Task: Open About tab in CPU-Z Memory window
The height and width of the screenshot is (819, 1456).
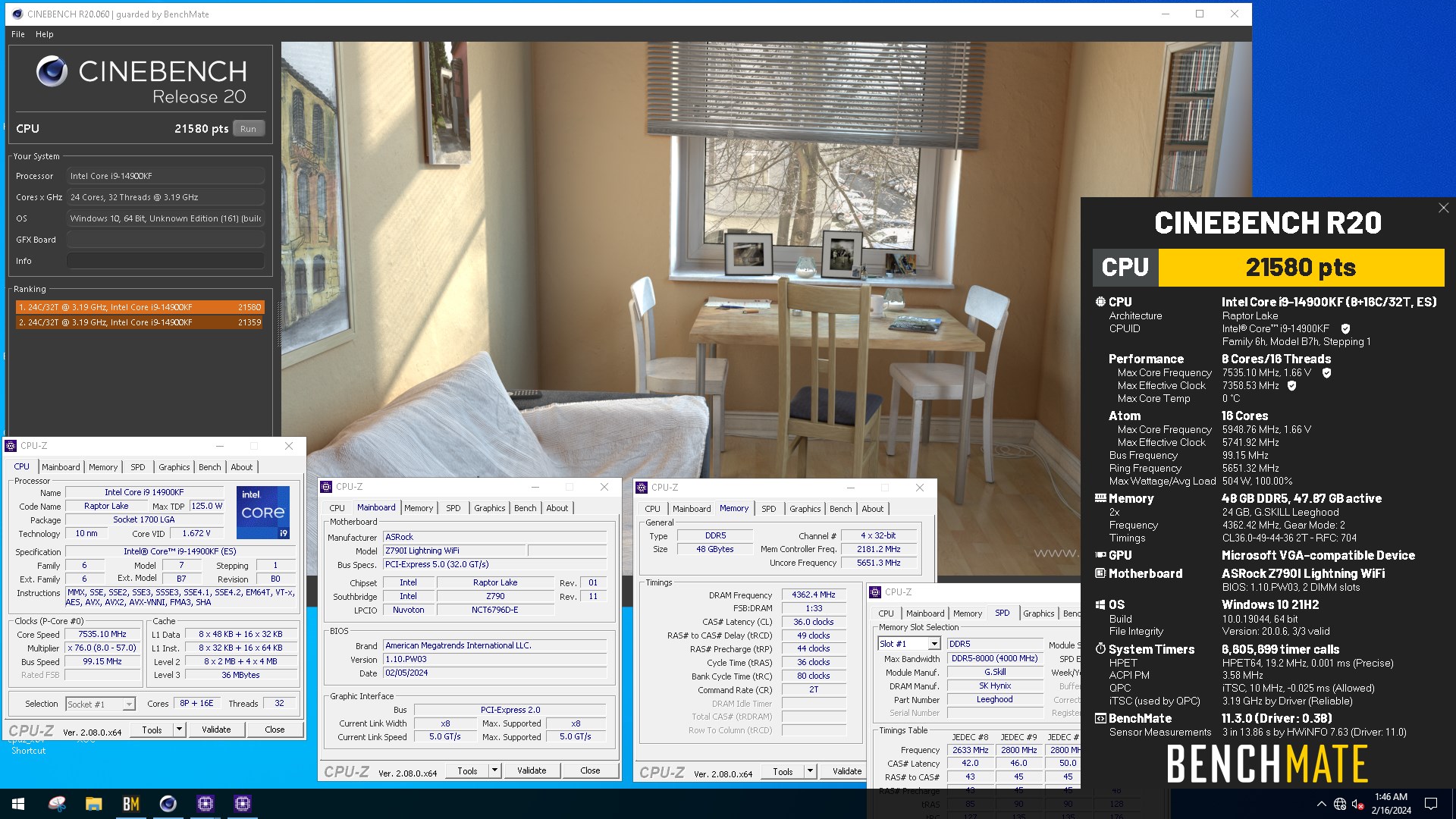Action: (873, 509)
